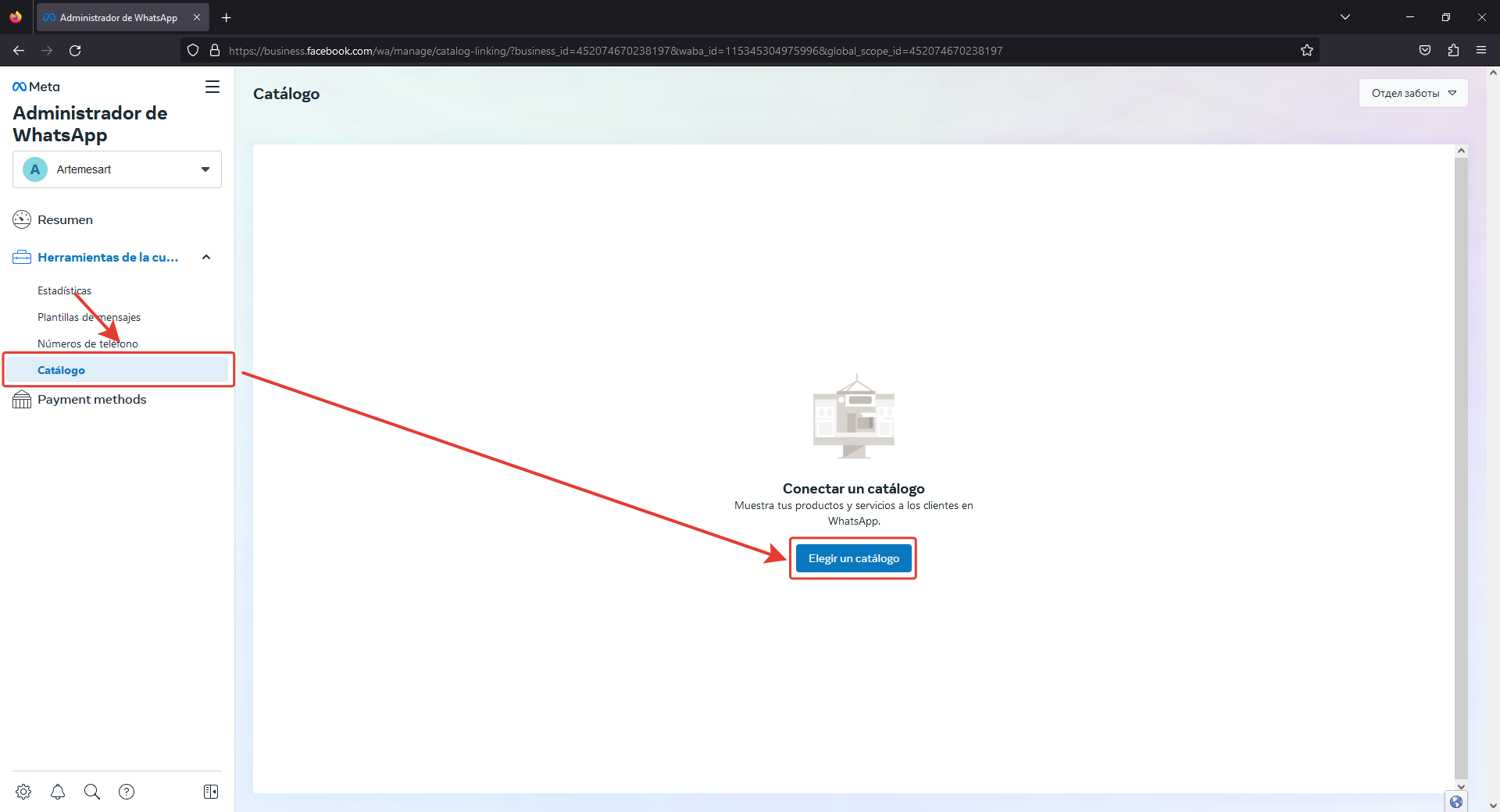Open notifications bell
The image size is (1500, 812).
[x=58, y=792]
